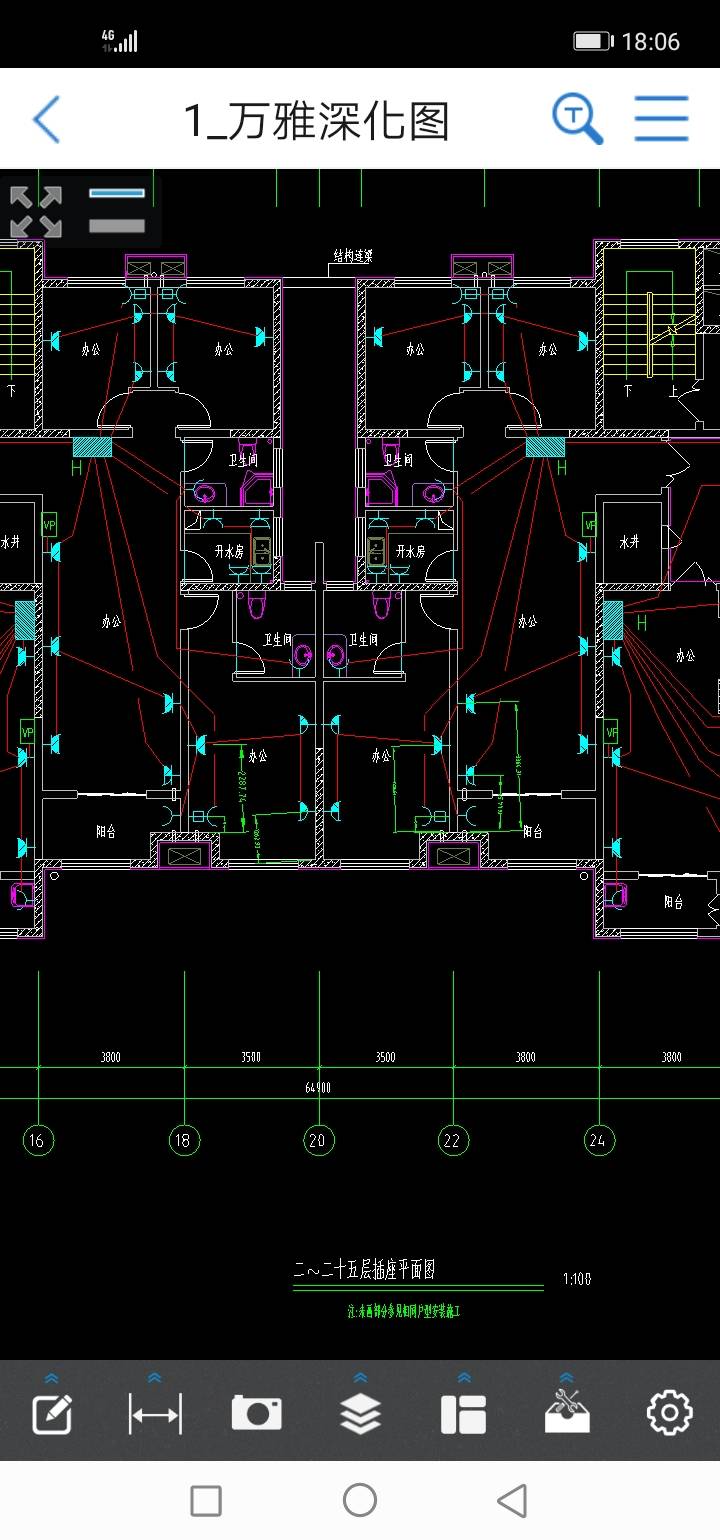Enter fullscreen drawing view
Screen dimensions: 720x1540
[x=36, y=211]
